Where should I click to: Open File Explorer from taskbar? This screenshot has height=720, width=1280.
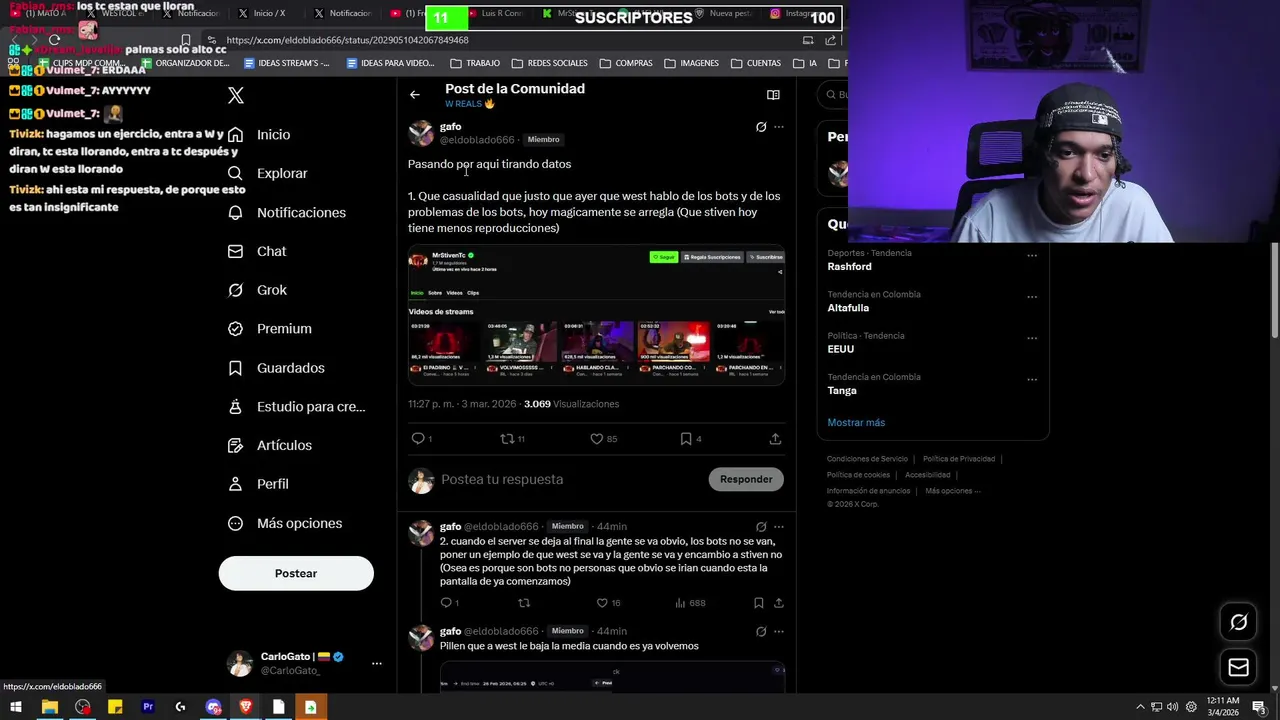click(x=49, y=707)
